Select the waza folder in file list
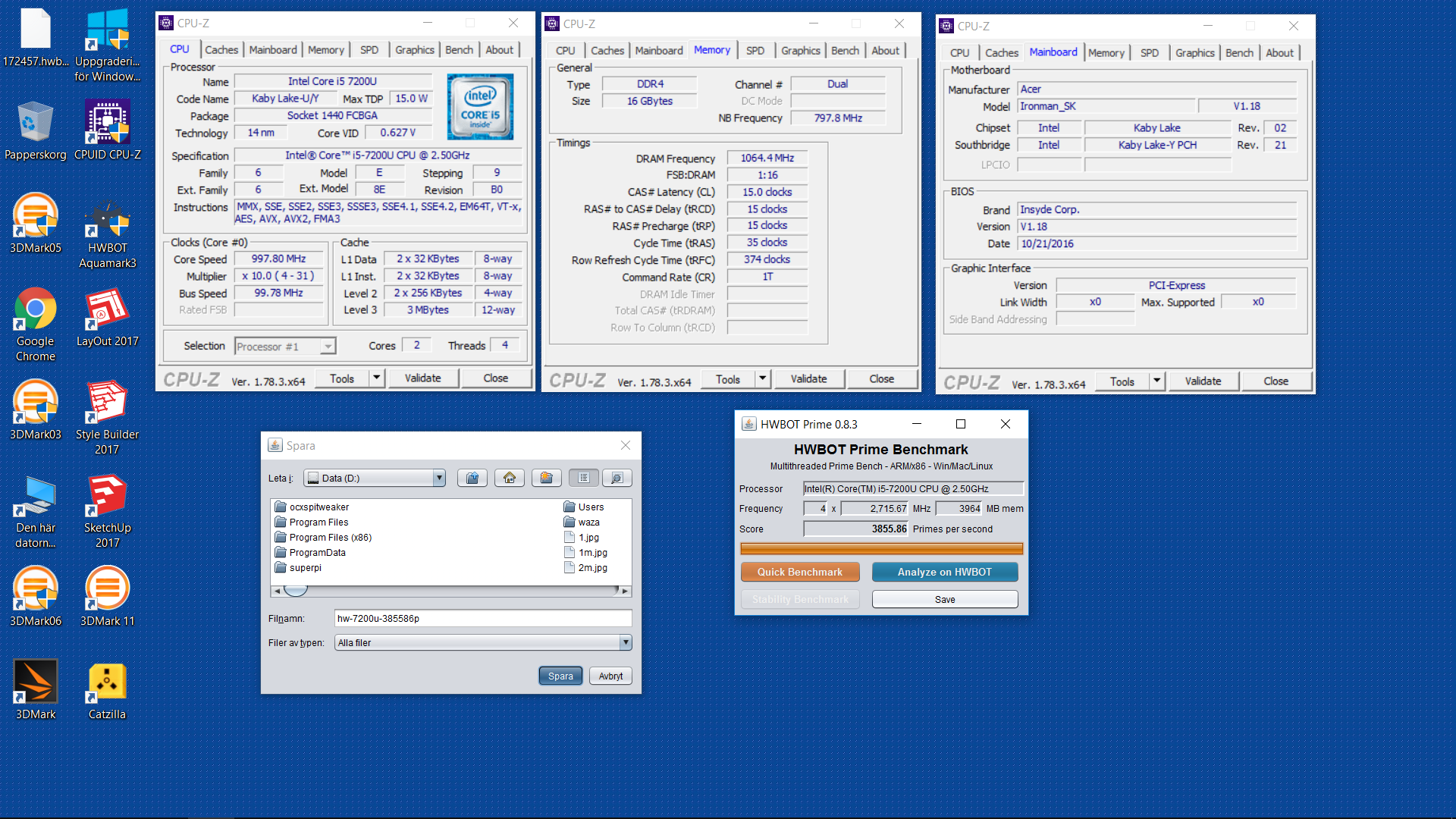 [581, 522]
